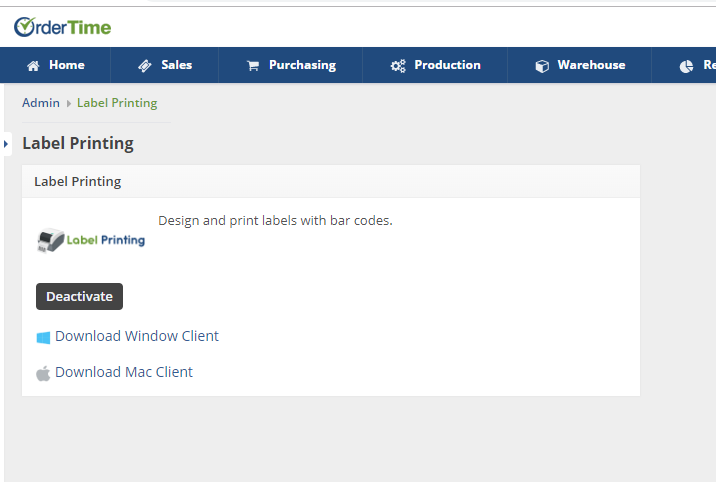Screen dimensions: 716x482
Task: Click the Apple logo icon
Action: click(43, 373)
